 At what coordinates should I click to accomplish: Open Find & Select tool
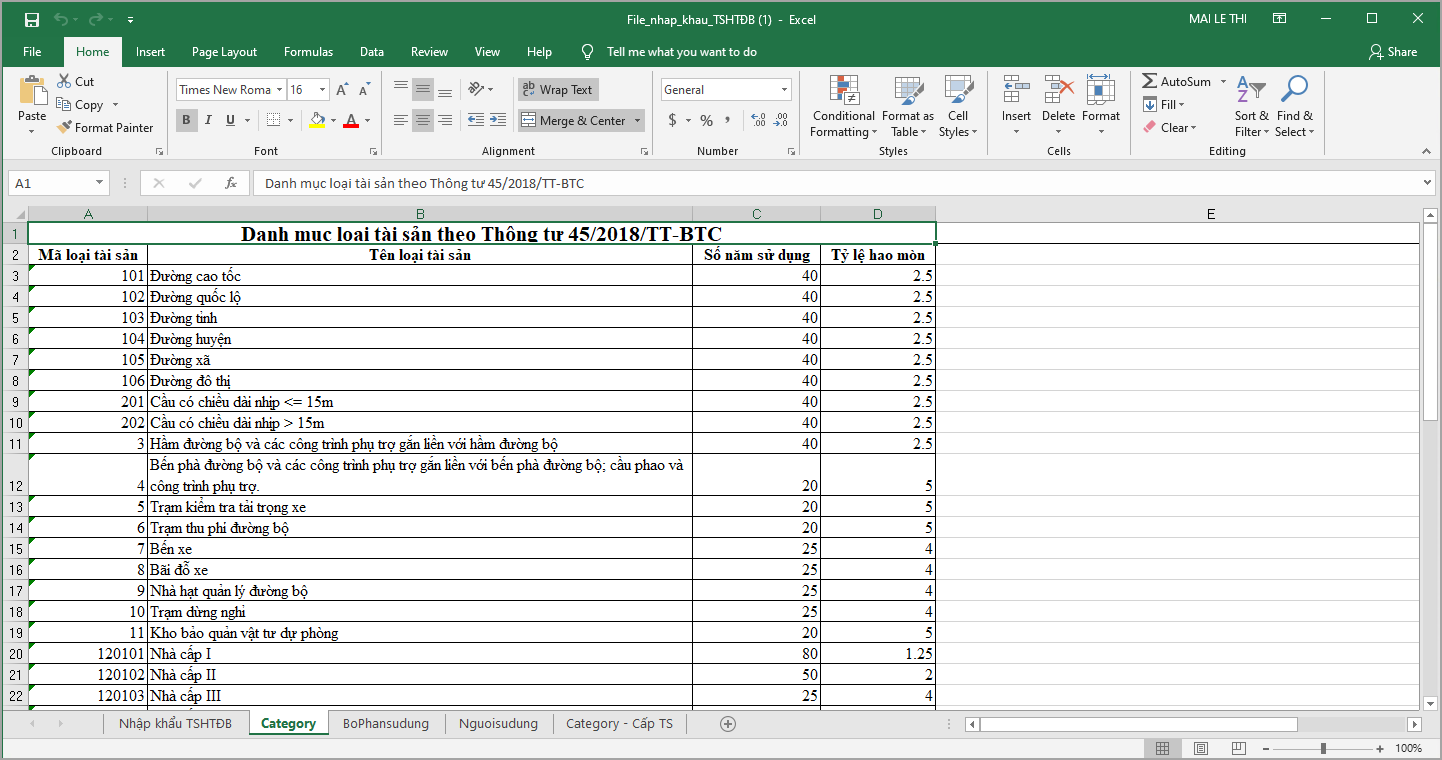coord(1294,92)
